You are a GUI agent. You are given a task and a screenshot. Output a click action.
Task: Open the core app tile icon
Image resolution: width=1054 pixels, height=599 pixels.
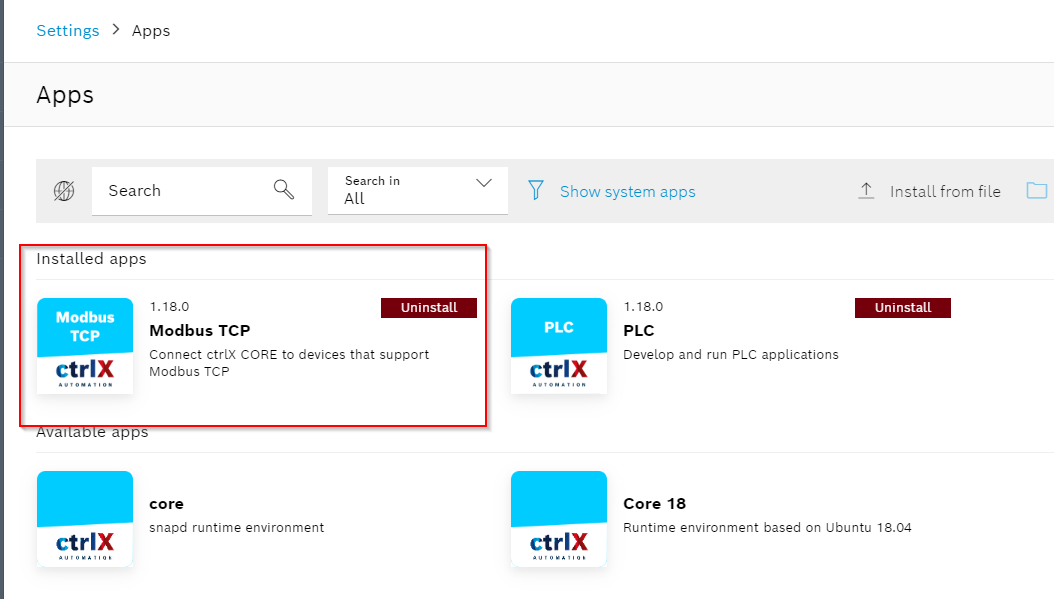tap(85, 519)
